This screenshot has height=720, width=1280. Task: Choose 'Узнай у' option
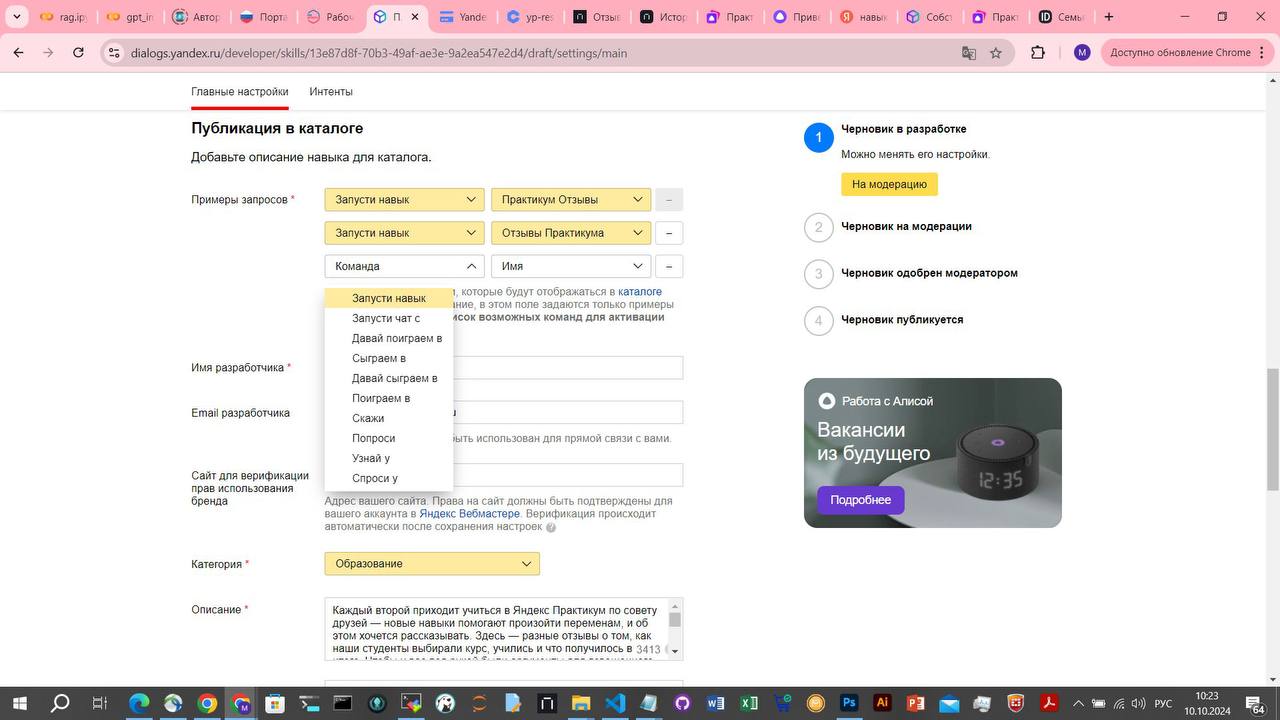[389, 458]
